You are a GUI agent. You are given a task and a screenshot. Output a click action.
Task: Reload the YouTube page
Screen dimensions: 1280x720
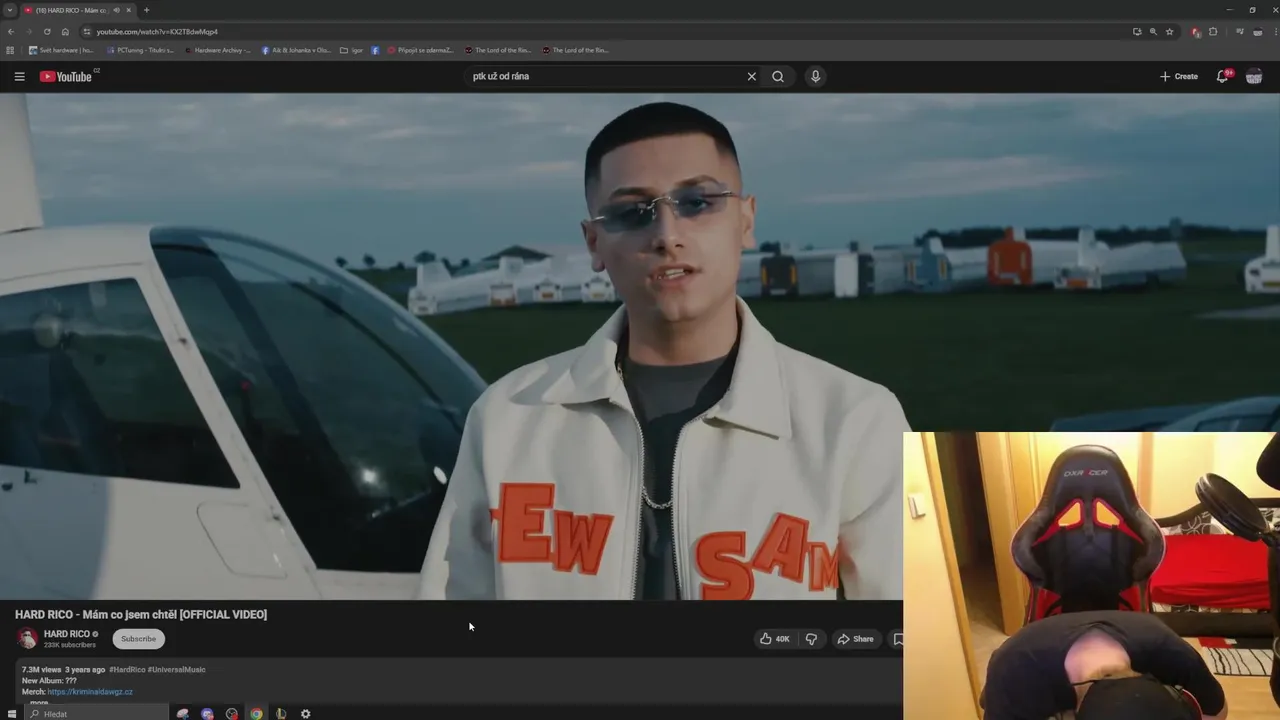(x=47, y=31)
